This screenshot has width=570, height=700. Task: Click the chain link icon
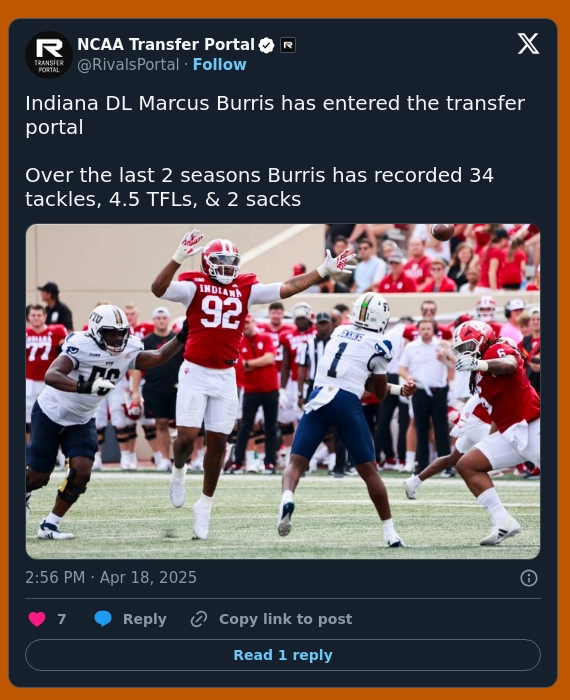199,619
